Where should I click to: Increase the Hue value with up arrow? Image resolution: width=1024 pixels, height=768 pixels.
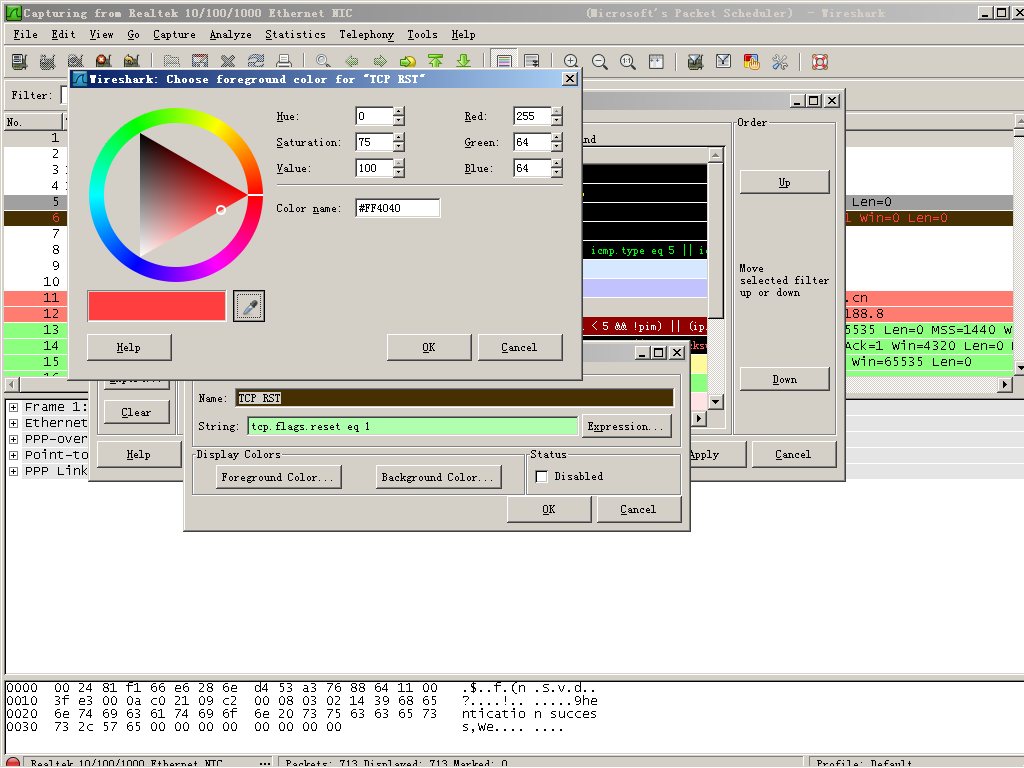click(399, 112)
